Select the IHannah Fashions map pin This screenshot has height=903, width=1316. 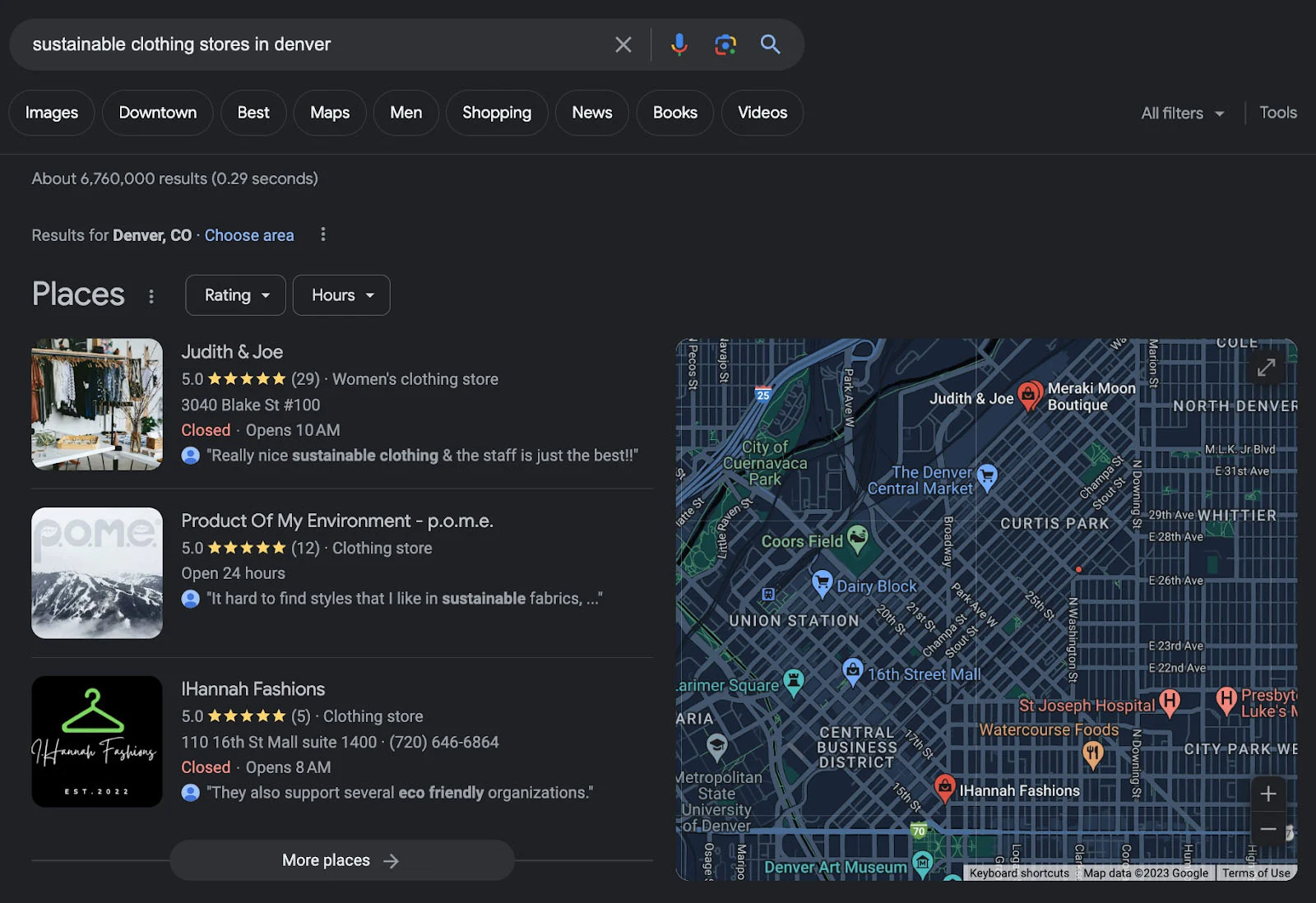tap(945, 788)
